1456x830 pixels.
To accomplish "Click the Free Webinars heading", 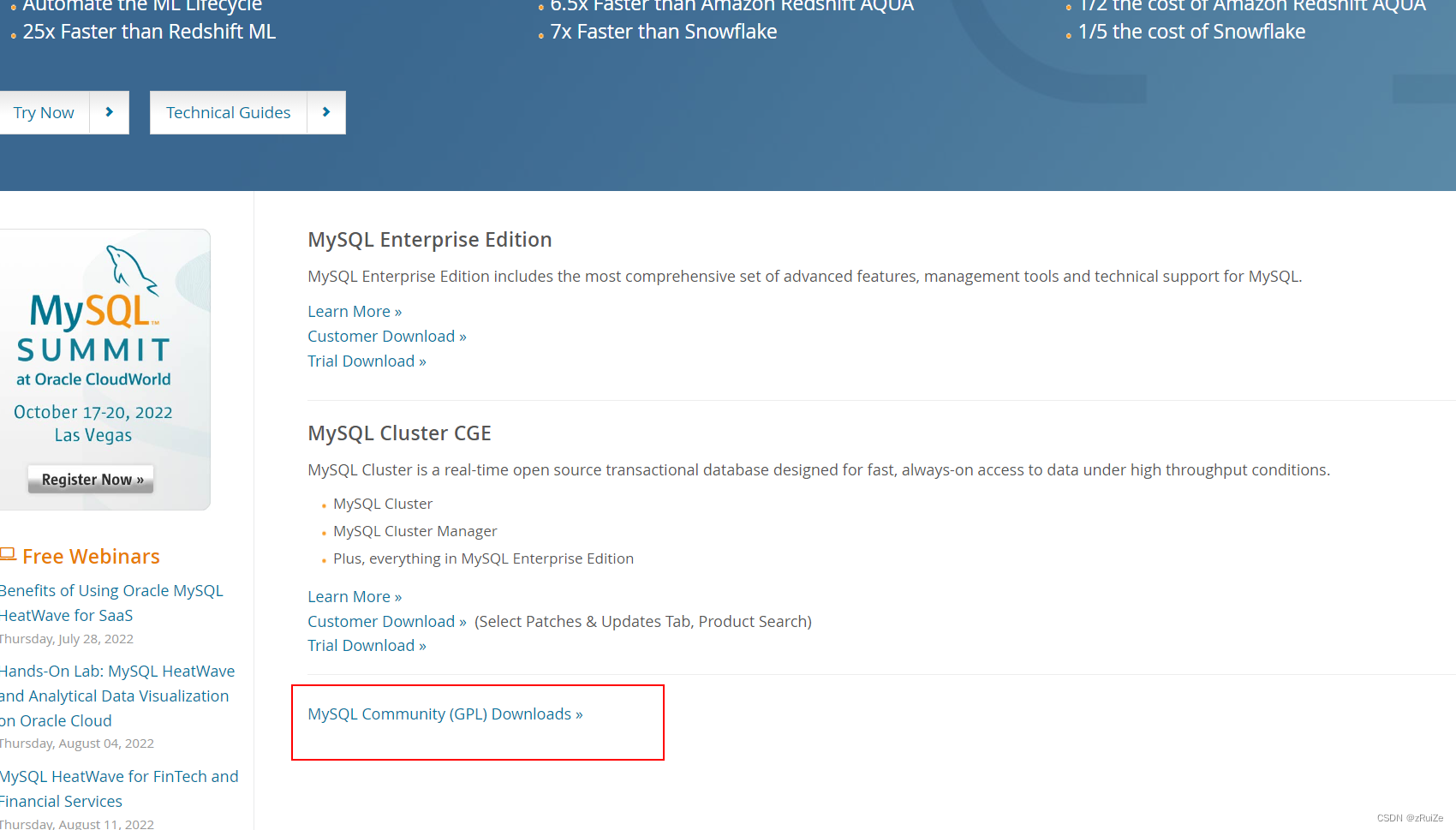I will tap(91, 557).
